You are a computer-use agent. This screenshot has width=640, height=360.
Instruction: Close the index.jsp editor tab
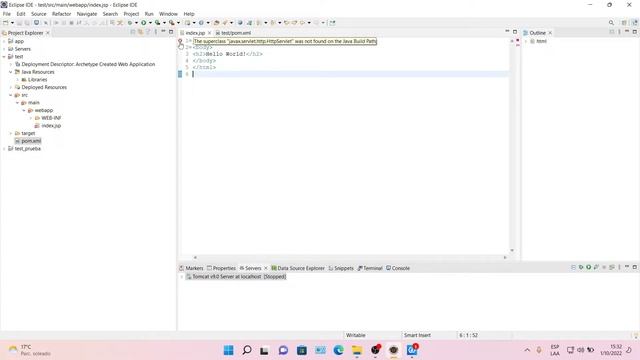point(209,33)
